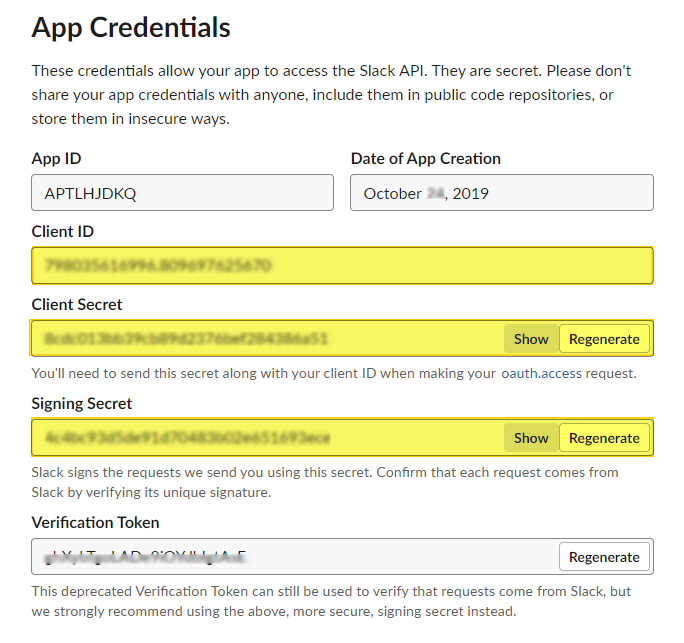Viewport: 684px width, 643px height.
Task: Focus the blurred Signing Secret field
Action: point(265,438)
